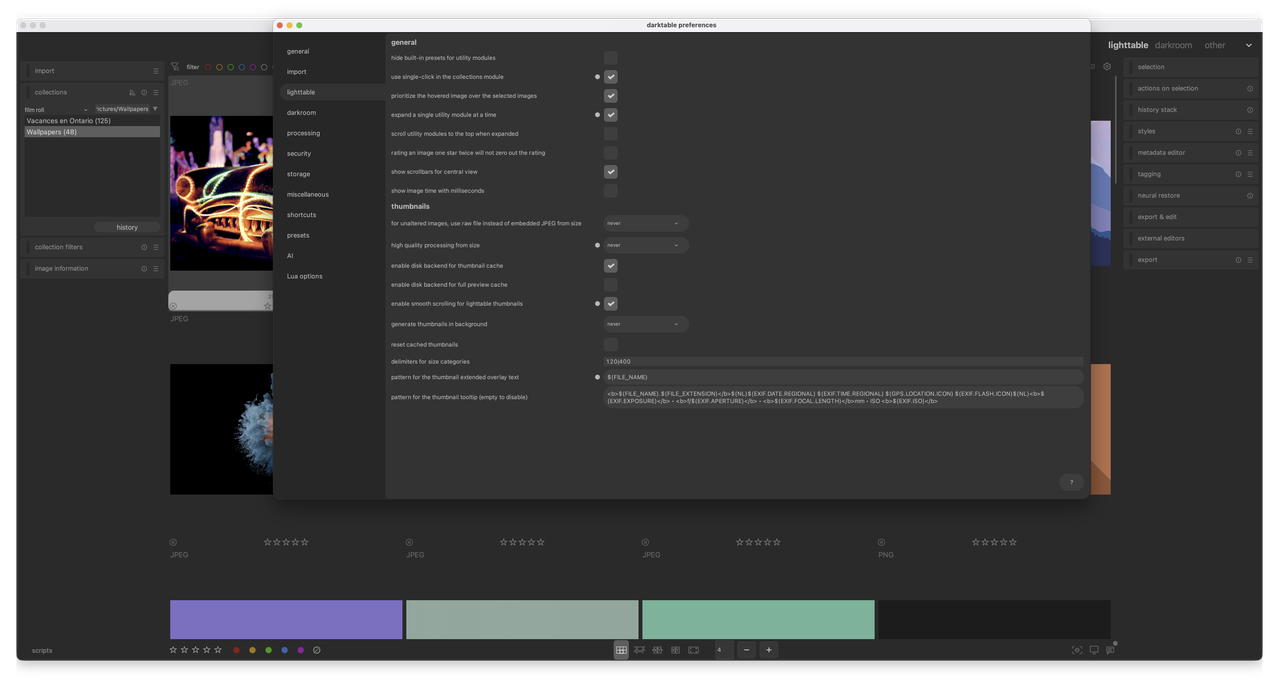Uncheck smooth scrolling for lighttable thumbnails
This screenshot has height=681, width=1279.
coord(611,304)
